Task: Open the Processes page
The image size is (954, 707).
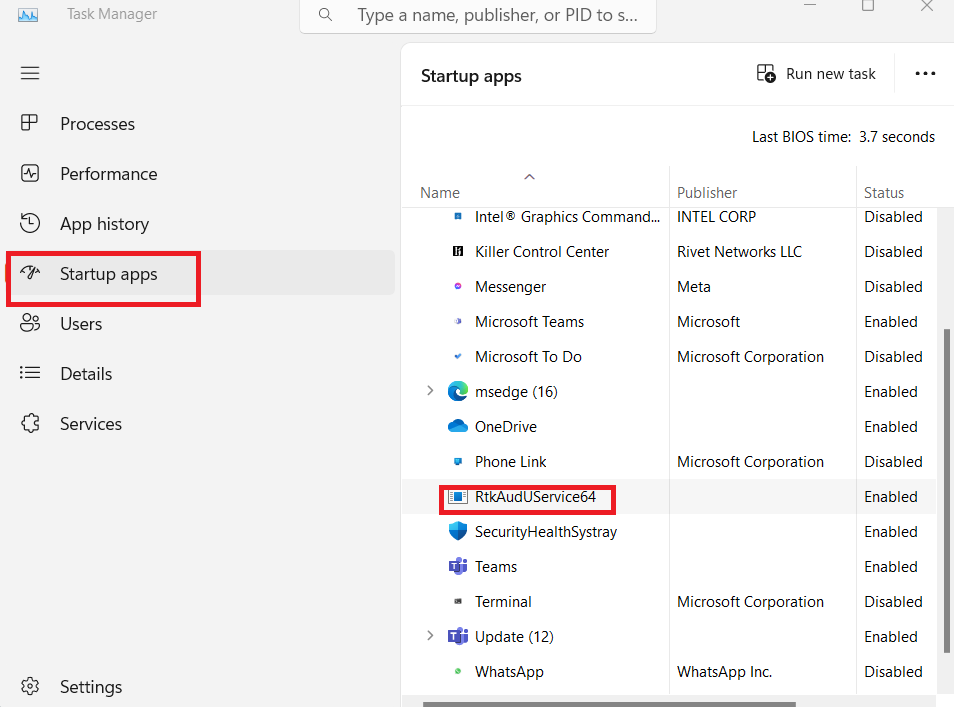Action: [97, 124]
